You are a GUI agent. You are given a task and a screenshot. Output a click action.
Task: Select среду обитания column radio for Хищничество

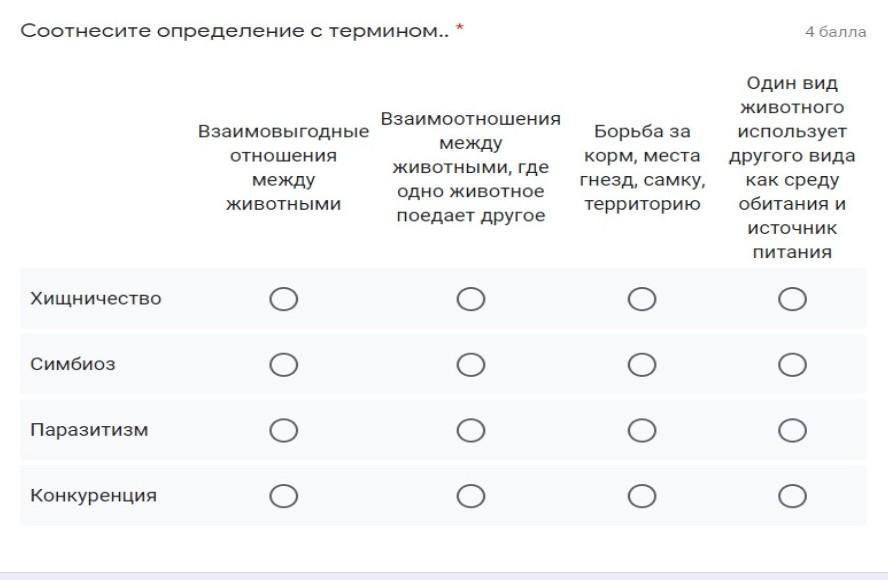point(792,299)
